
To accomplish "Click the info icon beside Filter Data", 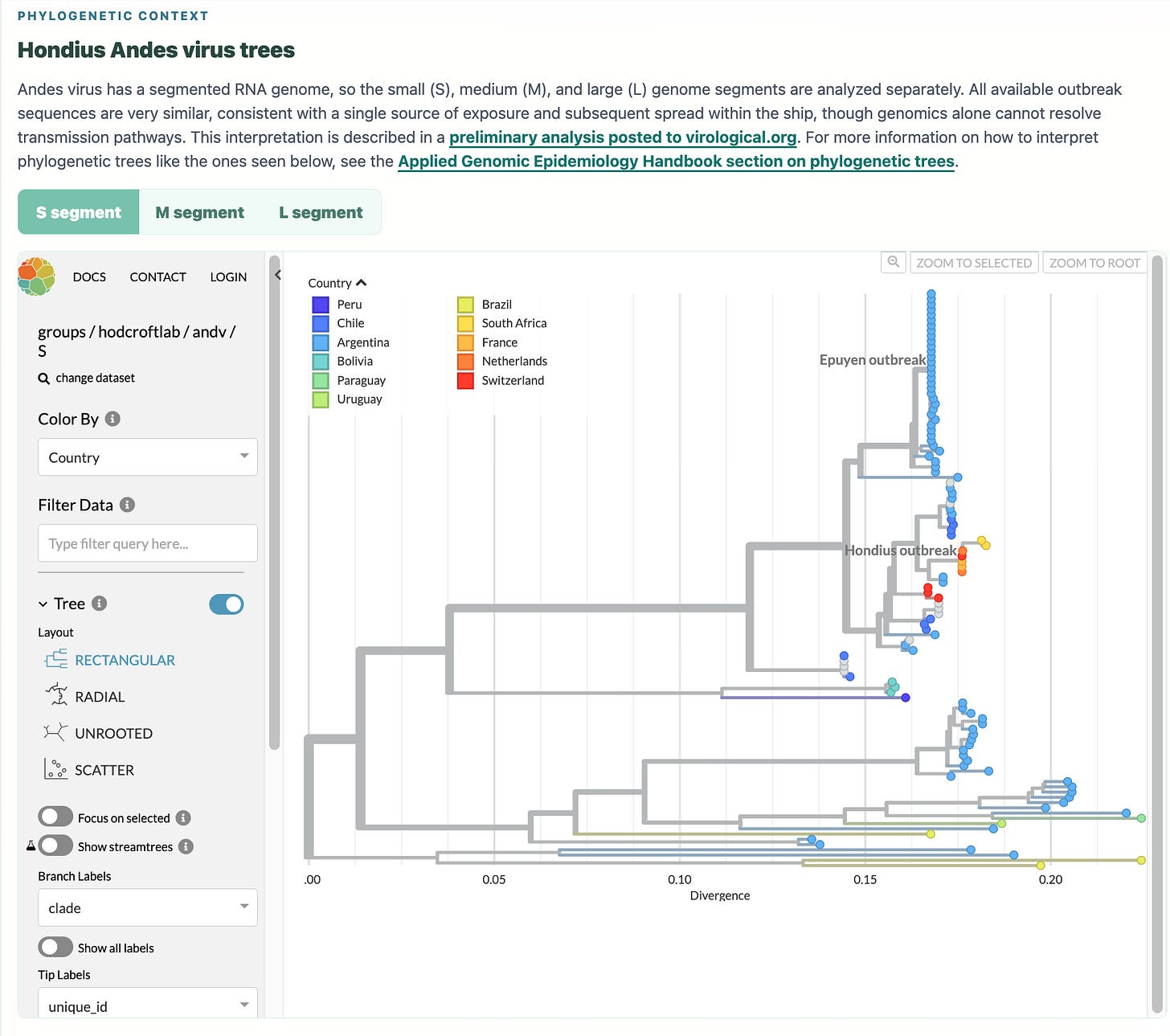I will (x=127, y=505).
